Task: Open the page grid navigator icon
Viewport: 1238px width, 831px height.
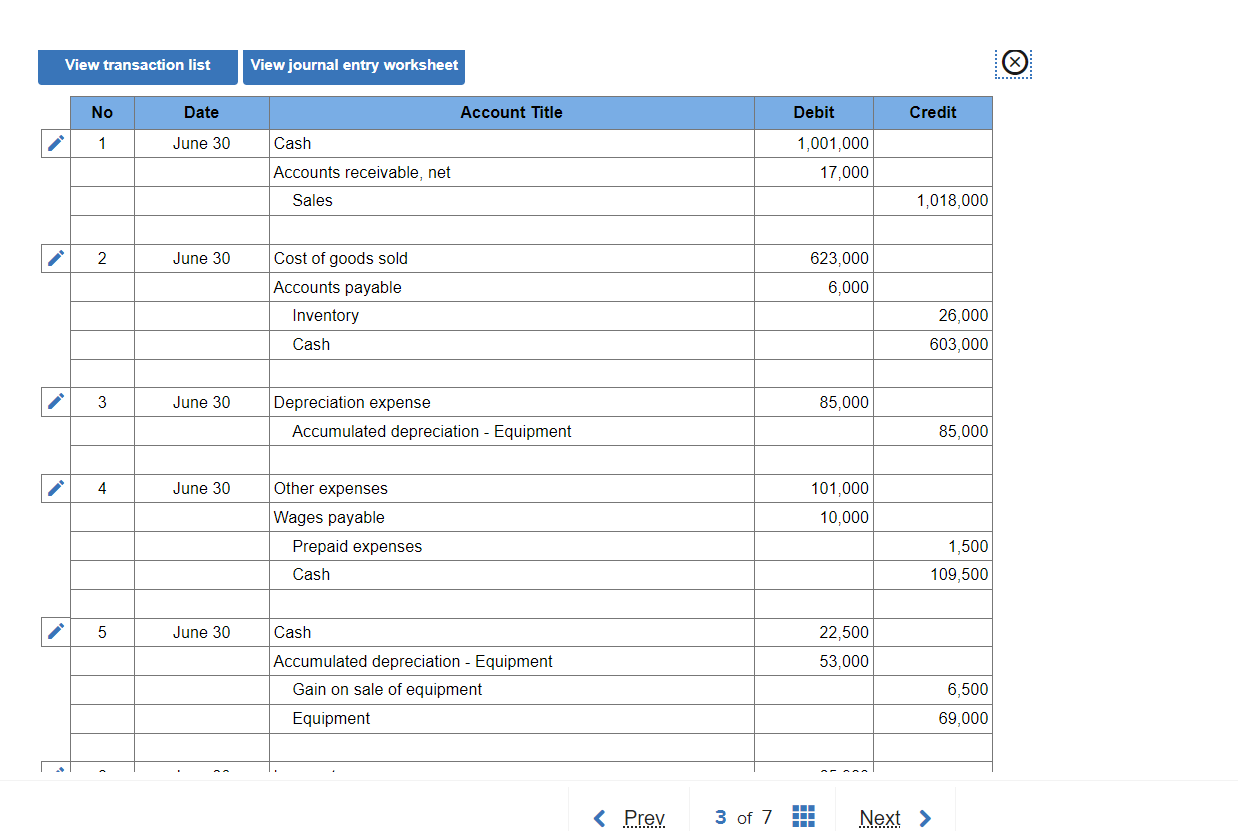Action: [803, 817]
